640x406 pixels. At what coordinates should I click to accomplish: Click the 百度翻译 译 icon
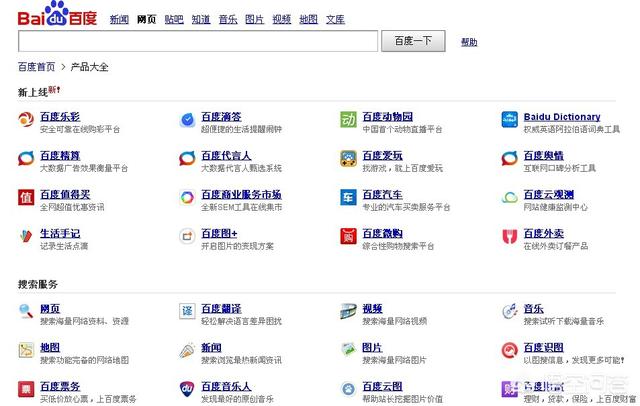(187, 311)
